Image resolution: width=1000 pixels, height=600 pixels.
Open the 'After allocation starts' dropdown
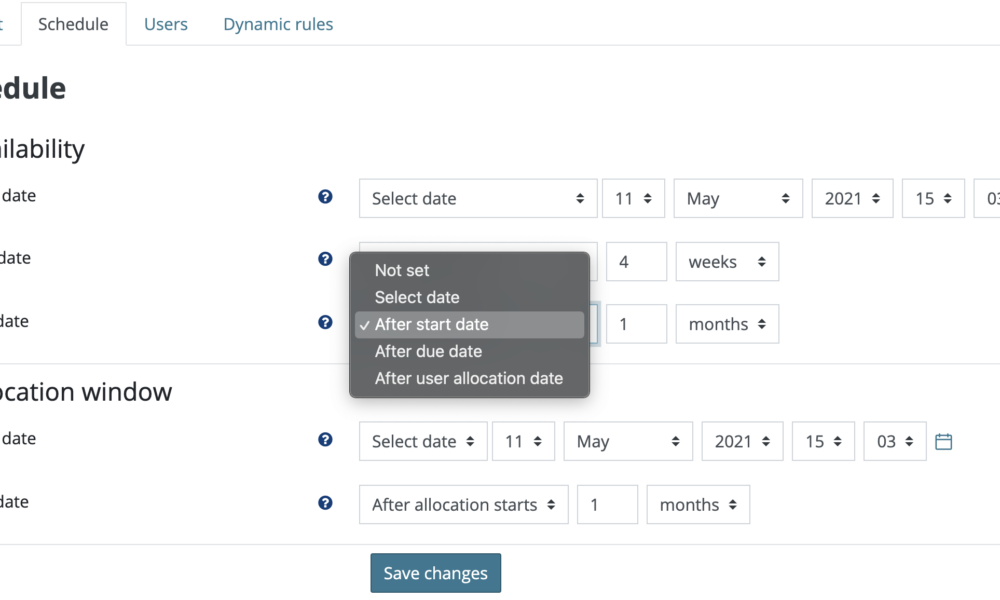click(463, 504)
